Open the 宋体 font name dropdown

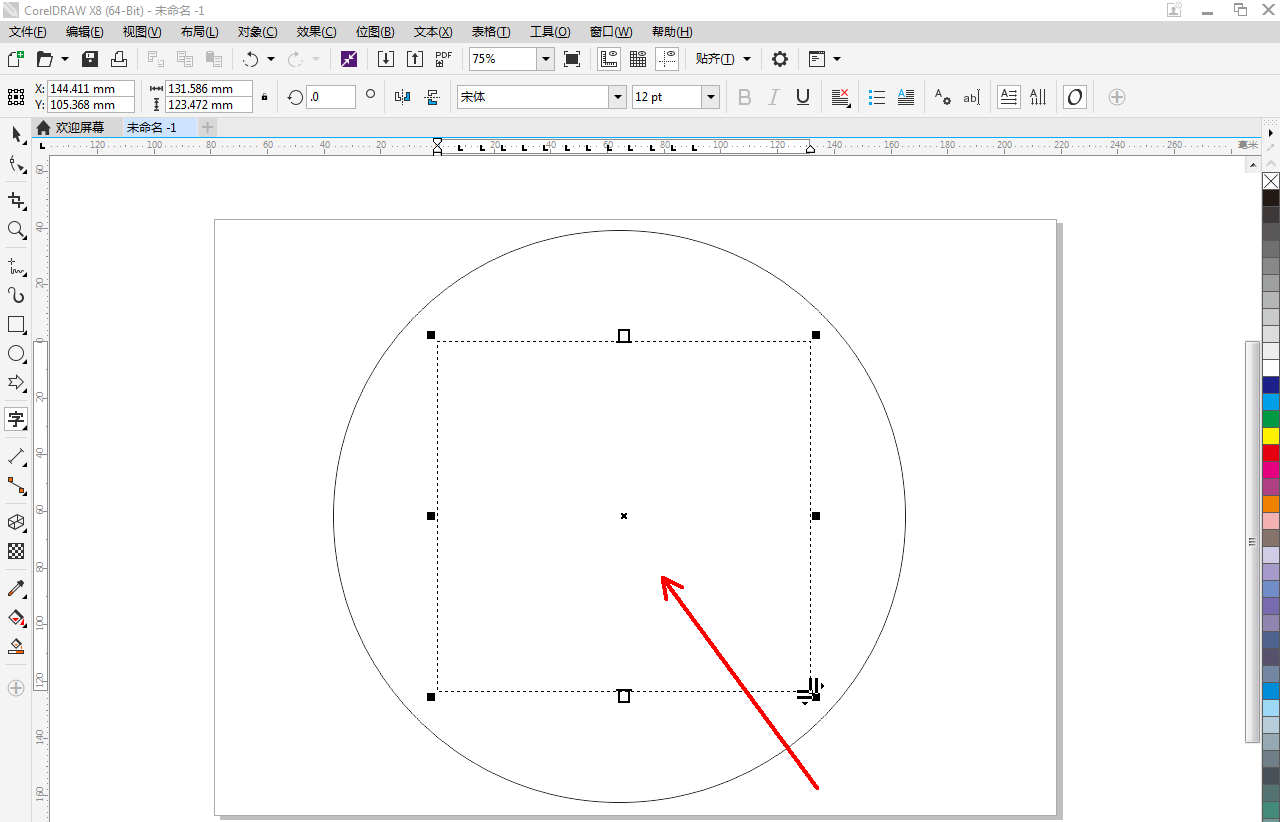click(x=617, y=97)
